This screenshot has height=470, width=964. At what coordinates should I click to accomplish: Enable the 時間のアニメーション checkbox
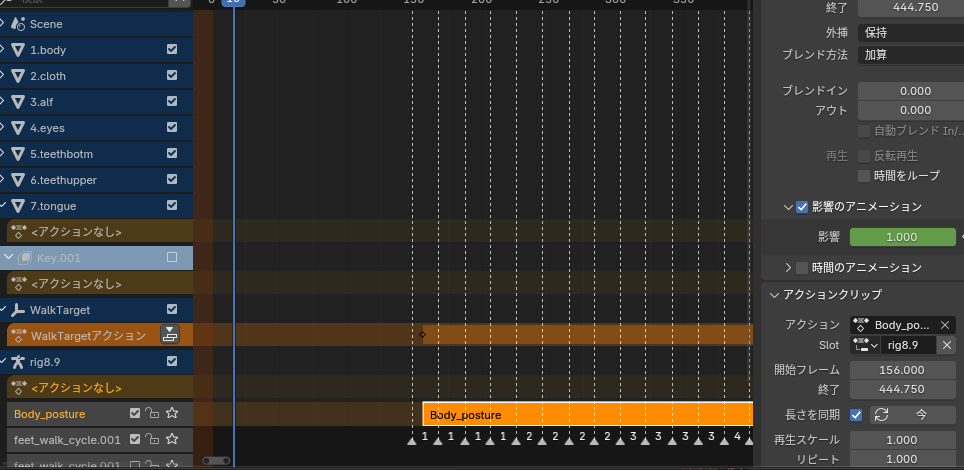(x=802, y=268)
